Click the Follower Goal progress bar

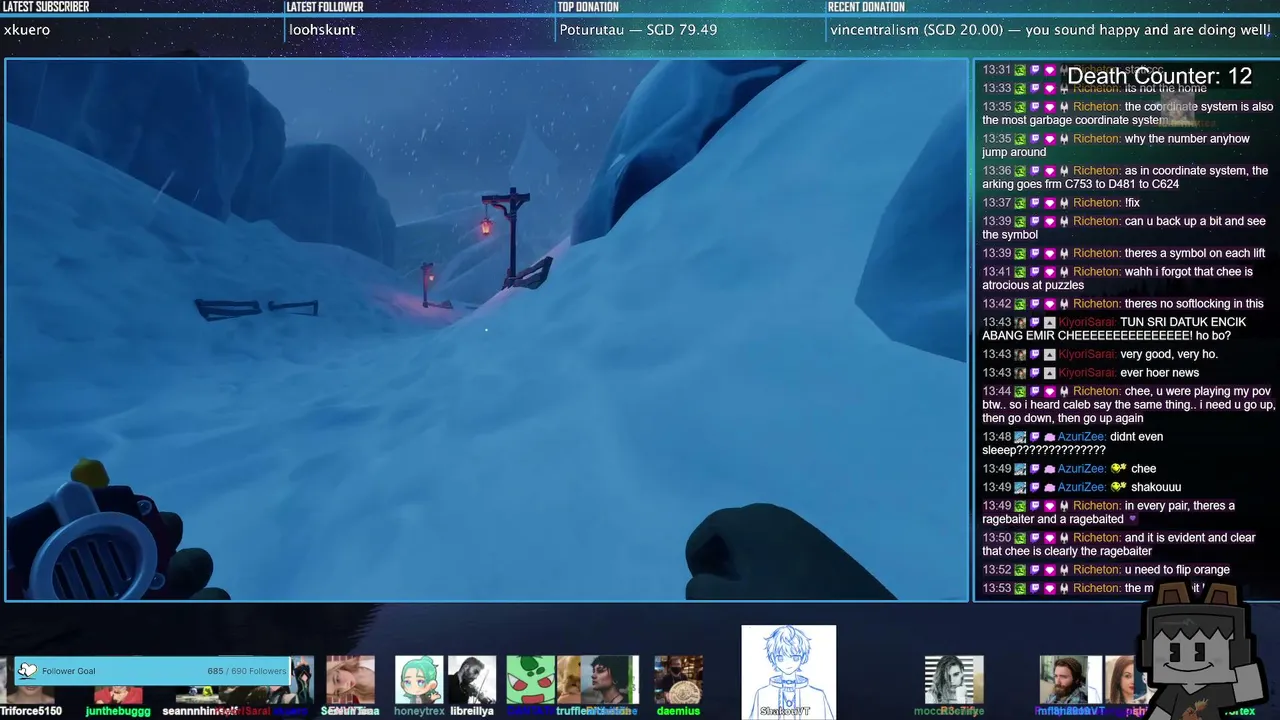coord(152,671)
